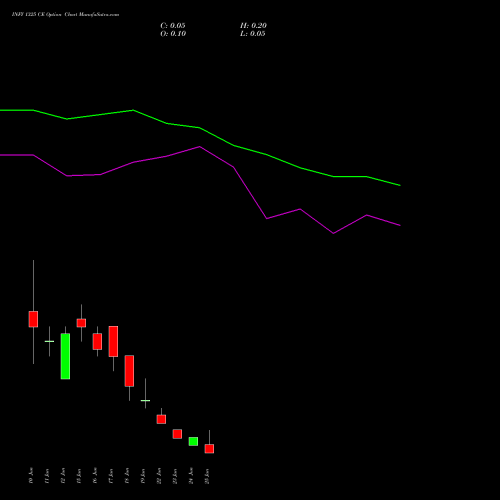Click the red candle for 23 Jun
500x500 pixels.
point(177,434)
